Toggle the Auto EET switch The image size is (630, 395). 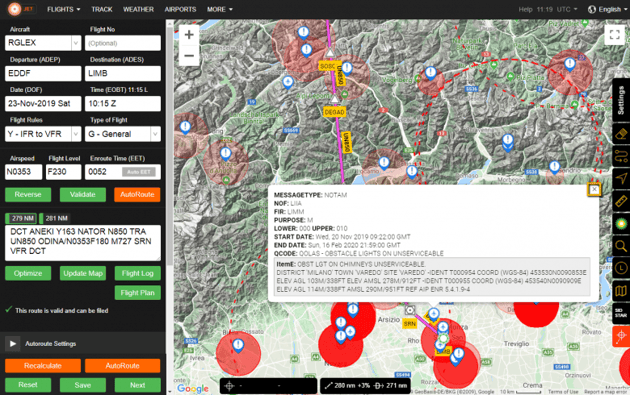click(x=139, y=172)
